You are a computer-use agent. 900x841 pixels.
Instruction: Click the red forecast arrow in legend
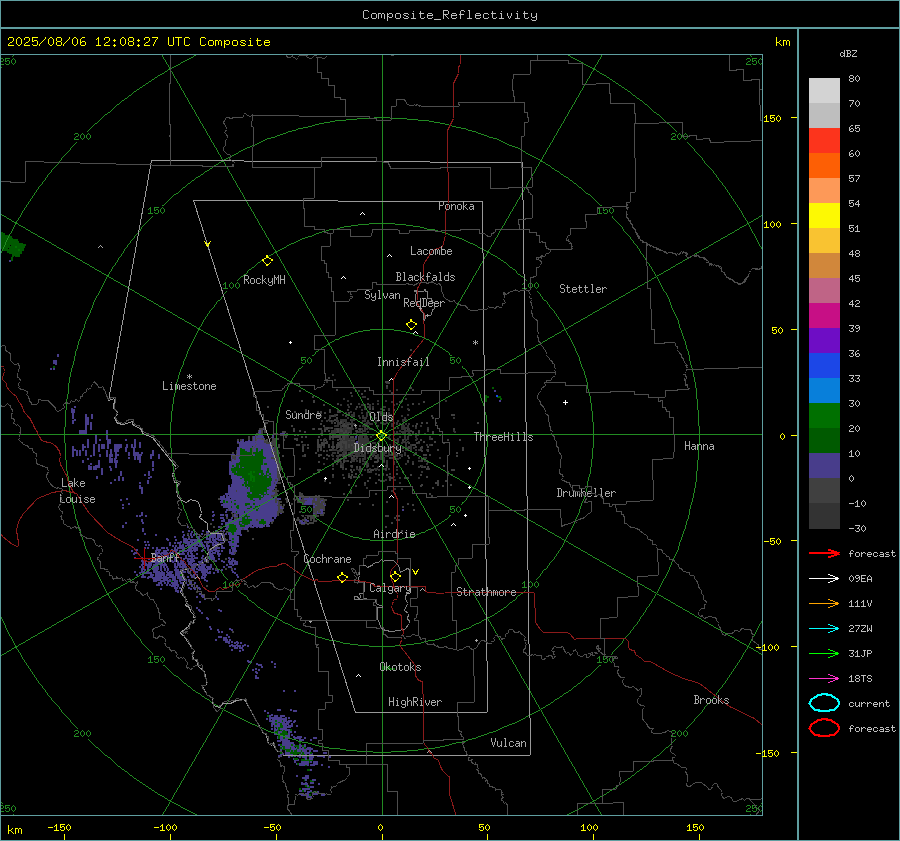(824, 553)
